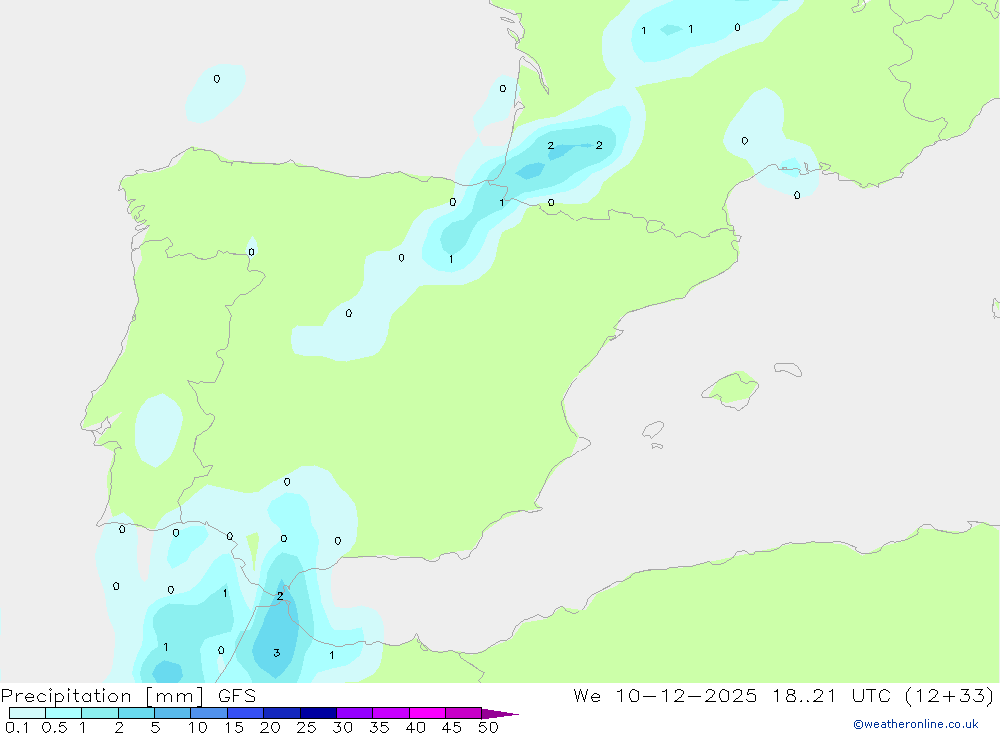The image size is (1000, 733).
Task: Click the 0.1–0.5 mm legend color swatch
Action: point(27,713)
